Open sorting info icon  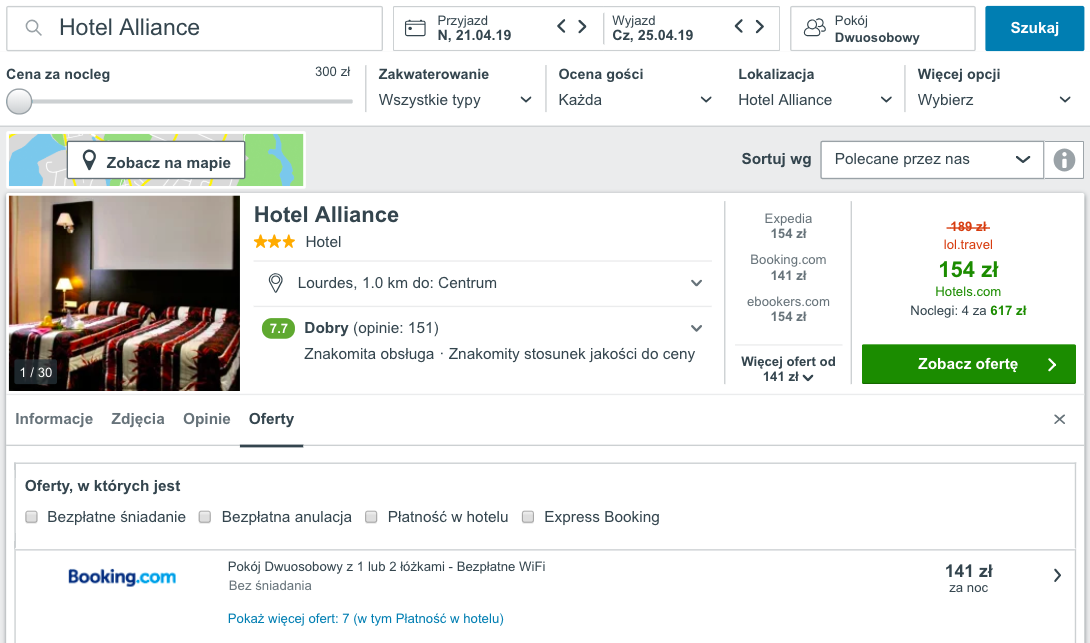pyautogui.click(x=1064, y=159)
